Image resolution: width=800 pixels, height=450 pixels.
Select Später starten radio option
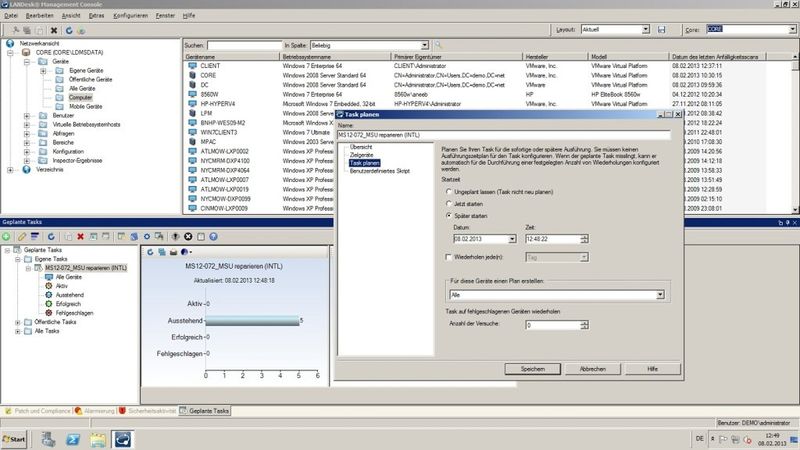pyautogui.click(x=449, y=216)
